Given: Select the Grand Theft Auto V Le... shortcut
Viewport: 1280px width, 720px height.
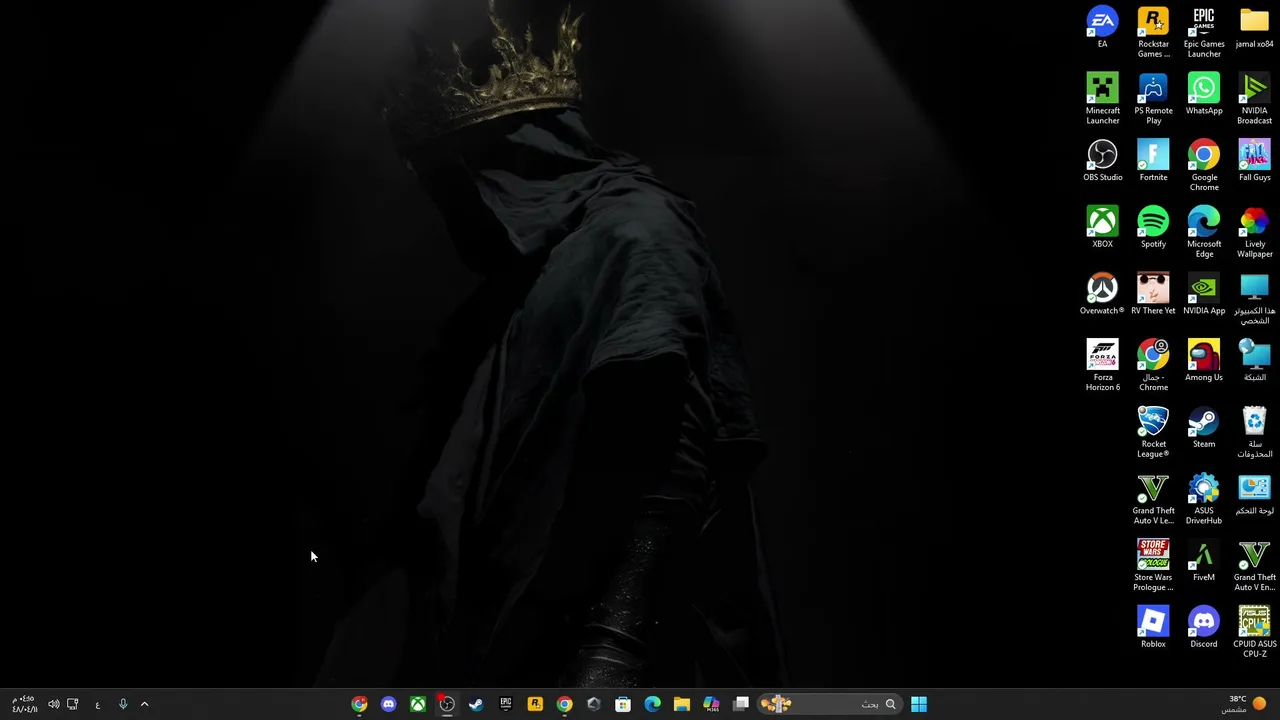Looking at the screenshot, I should 1153,499.
